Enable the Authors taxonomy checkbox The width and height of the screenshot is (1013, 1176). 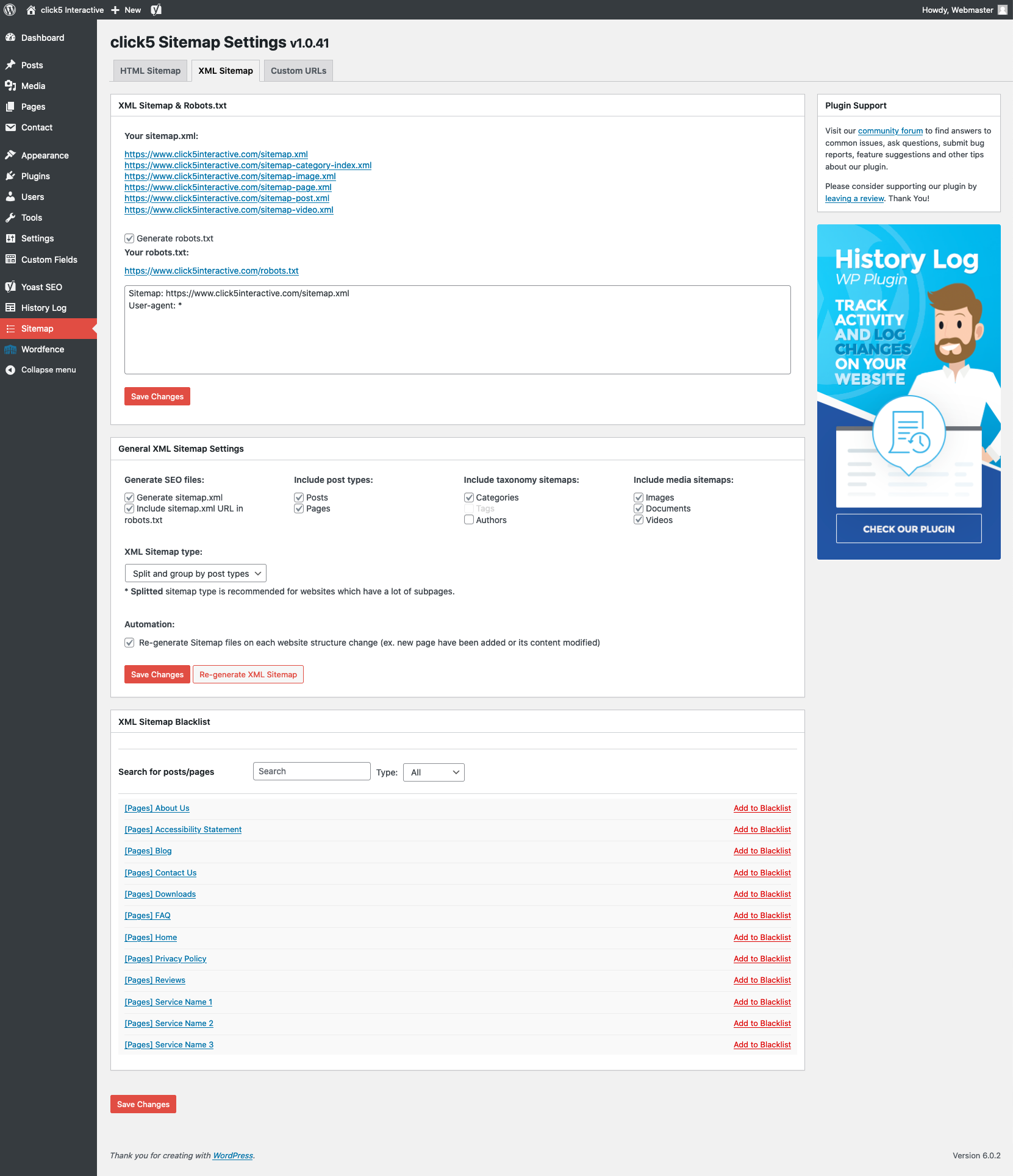(469, 520)
